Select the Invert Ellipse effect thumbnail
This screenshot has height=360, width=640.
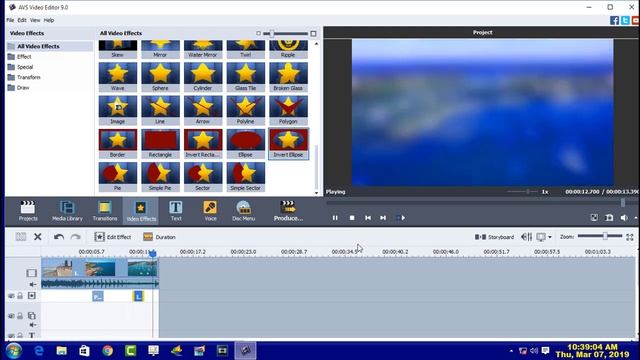point(288,144)
